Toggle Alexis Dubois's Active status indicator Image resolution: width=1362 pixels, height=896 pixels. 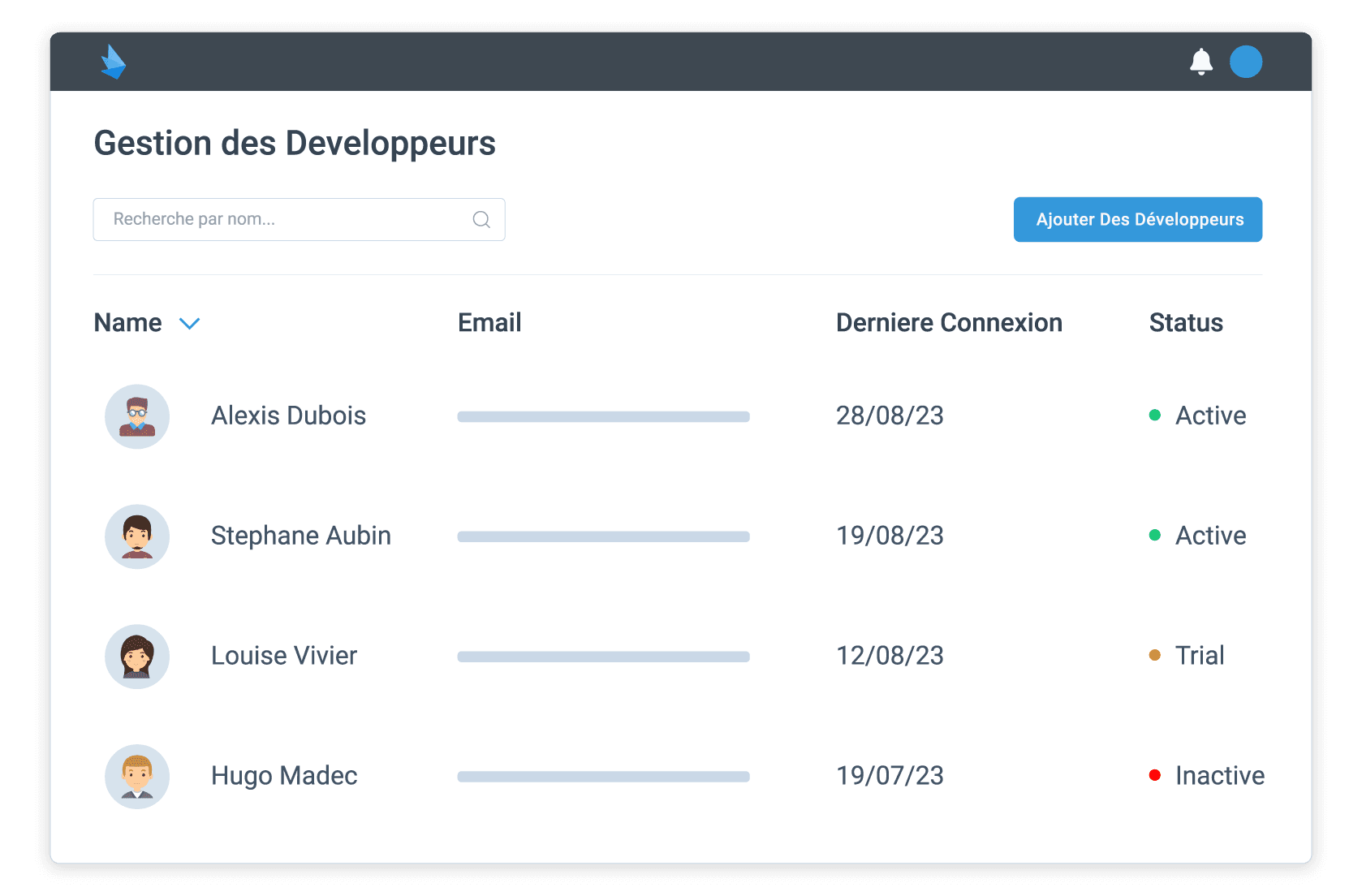1154,416
